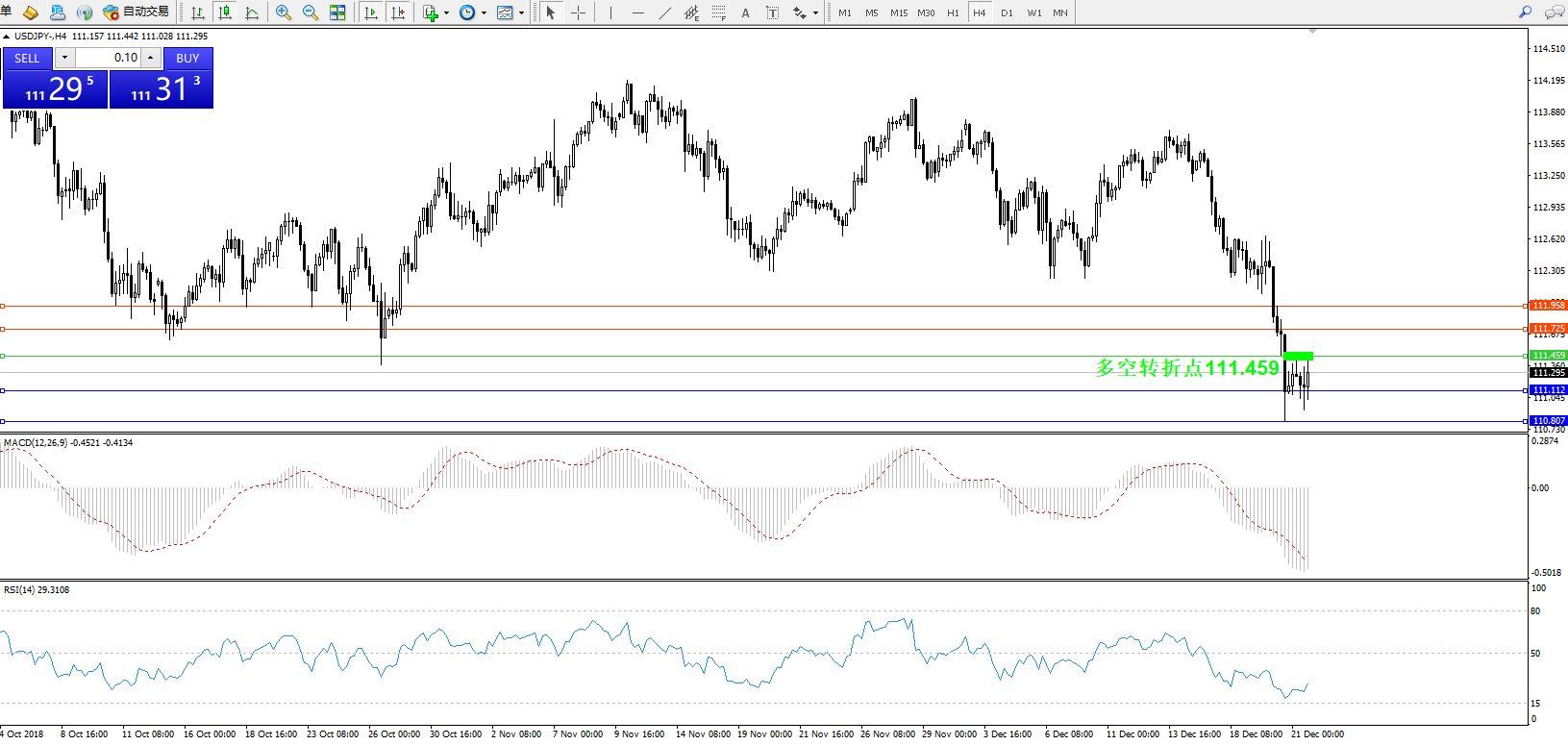Screen dimensions: 1568x745
Task: Pick the Fibonacci retracement tool
Action: point(718,12)
